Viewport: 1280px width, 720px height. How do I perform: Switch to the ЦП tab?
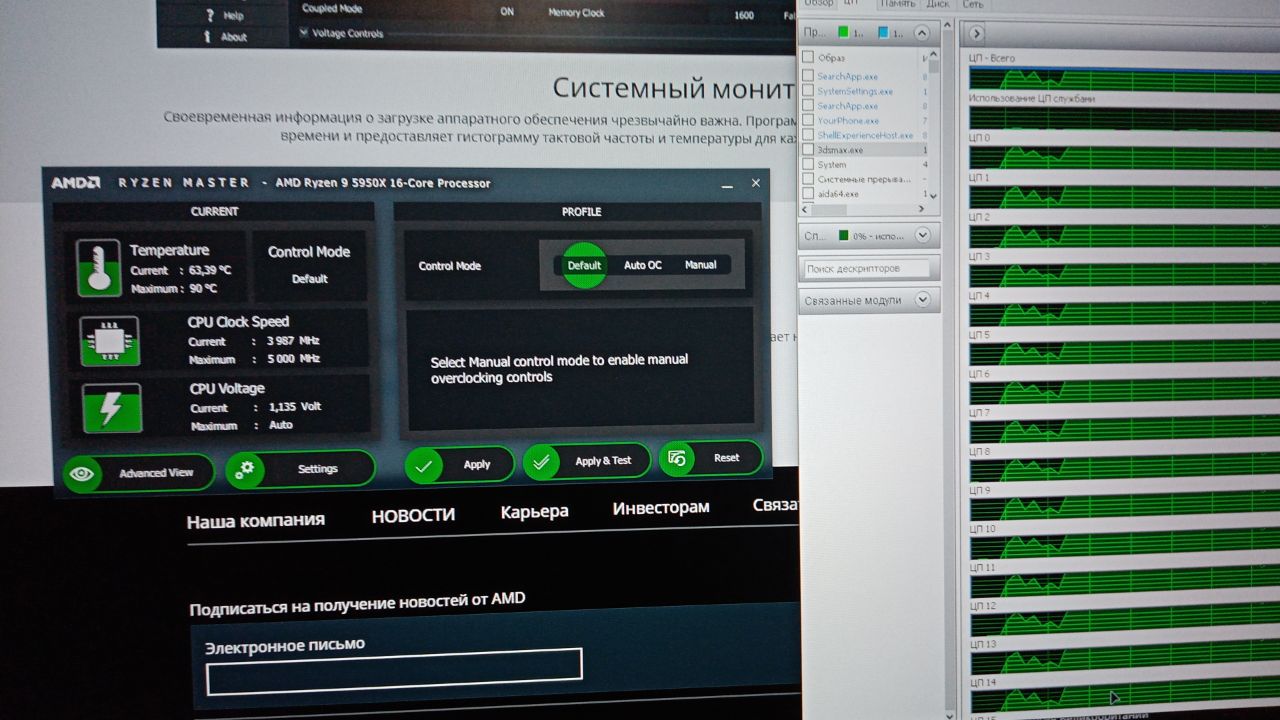pyautogui.click(x=851, y=4)
